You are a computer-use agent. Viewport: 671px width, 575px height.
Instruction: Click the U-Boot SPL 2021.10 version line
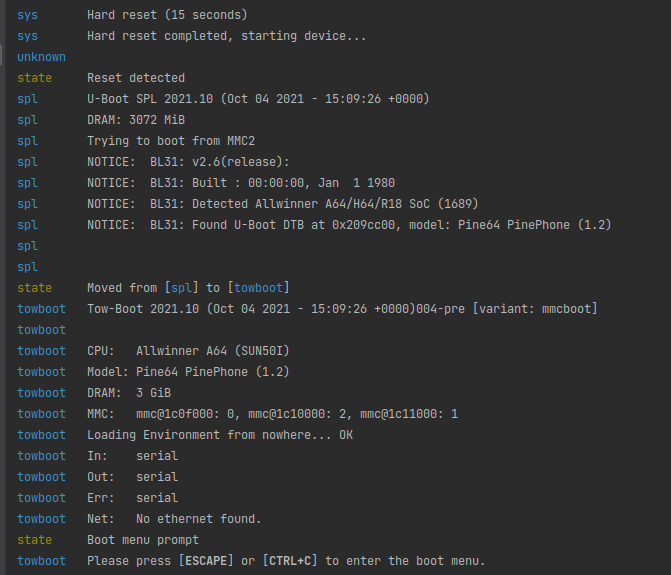point(258,99)
